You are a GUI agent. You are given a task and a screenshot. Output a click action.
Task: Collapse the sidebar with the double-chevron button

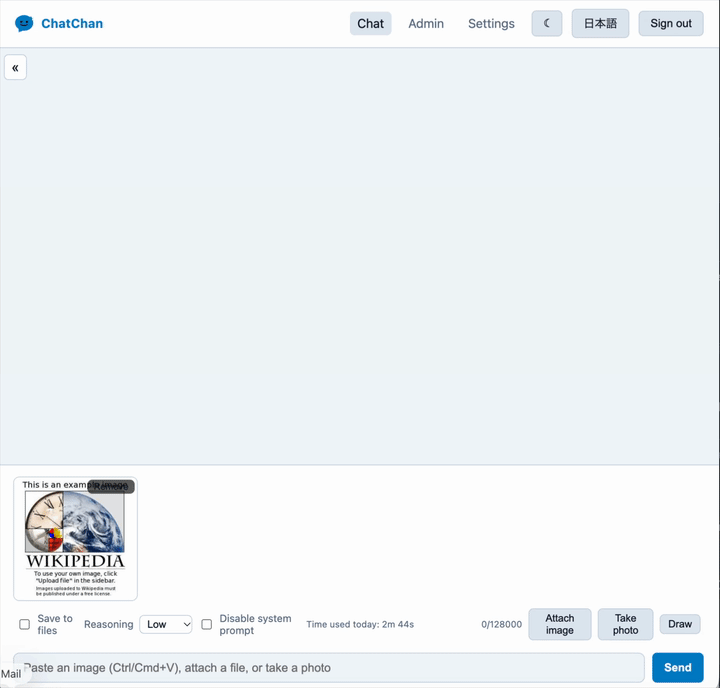pyautogui.click(x=16, y=68)
